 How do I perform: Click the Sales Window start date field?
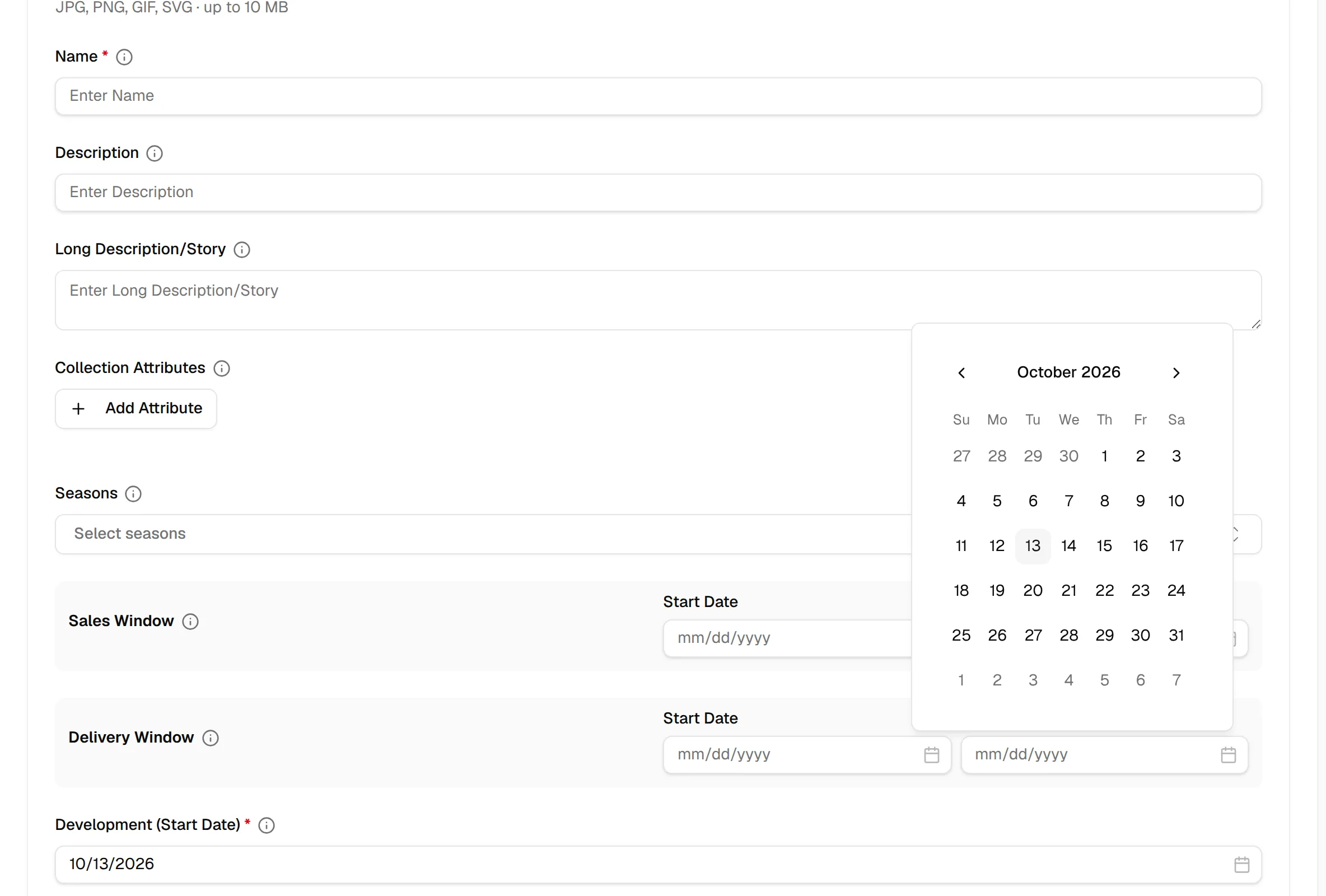click(x=787, y=638)
